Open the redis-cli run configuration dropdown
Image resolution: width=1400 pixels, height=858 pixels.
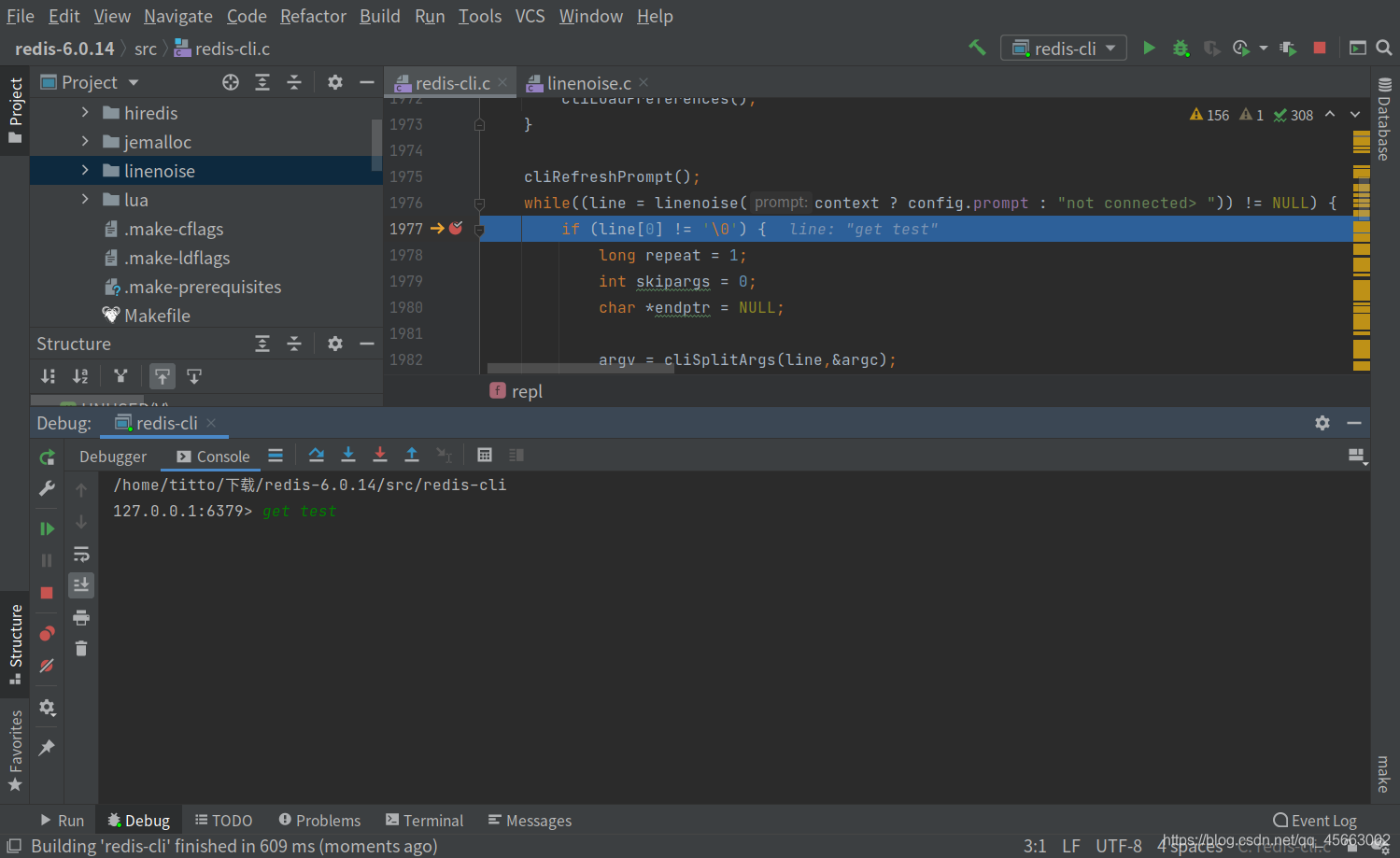coord(1064,48)
